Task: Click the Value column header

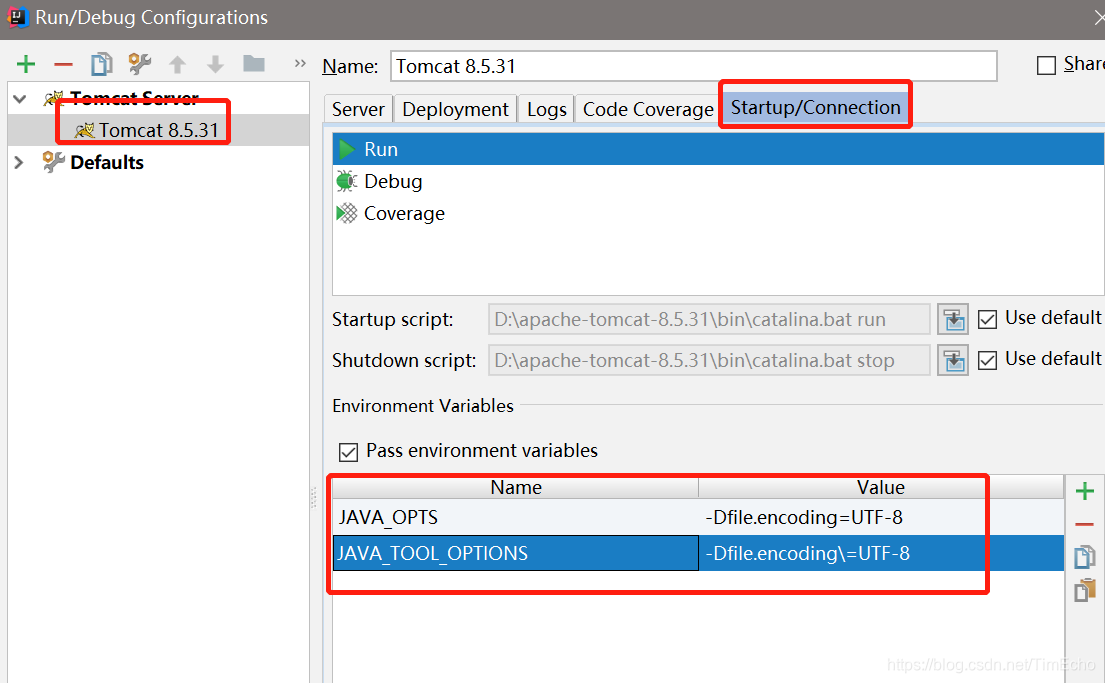Action: tap(881, 487)
